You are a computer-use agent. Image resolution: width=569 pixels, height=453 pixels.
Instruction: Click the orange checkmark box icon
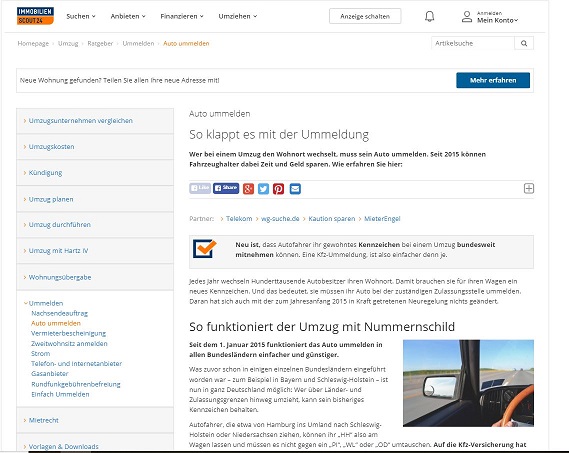205,249
